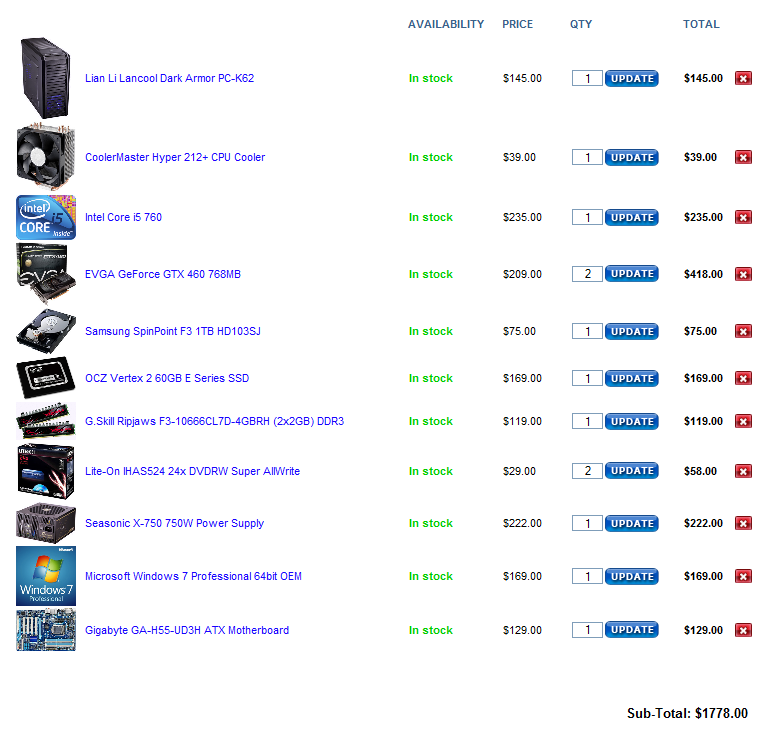Update quantity for G.Skill Ripjaws RAM
Screen dimensions: 782x730
(x=632, y=421)
